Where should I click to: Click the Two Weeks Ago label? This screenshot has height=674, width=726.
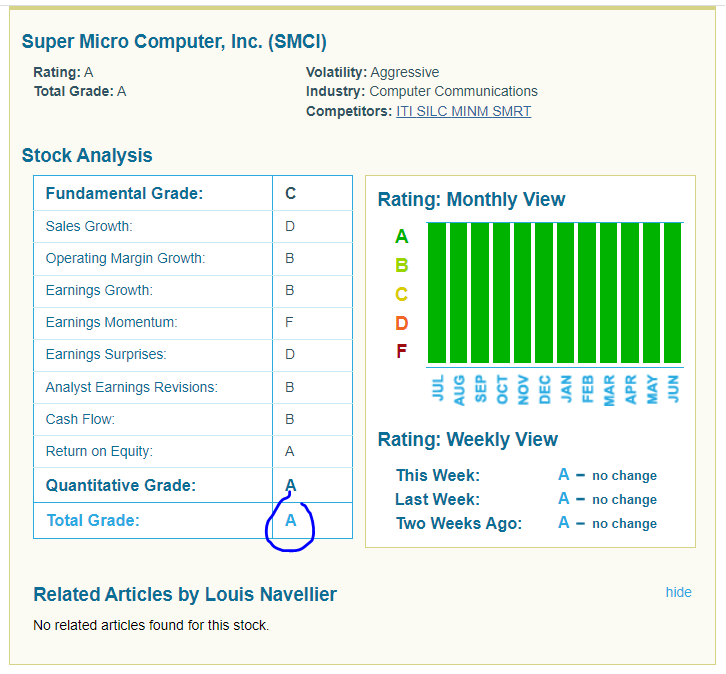pos(459,524)
